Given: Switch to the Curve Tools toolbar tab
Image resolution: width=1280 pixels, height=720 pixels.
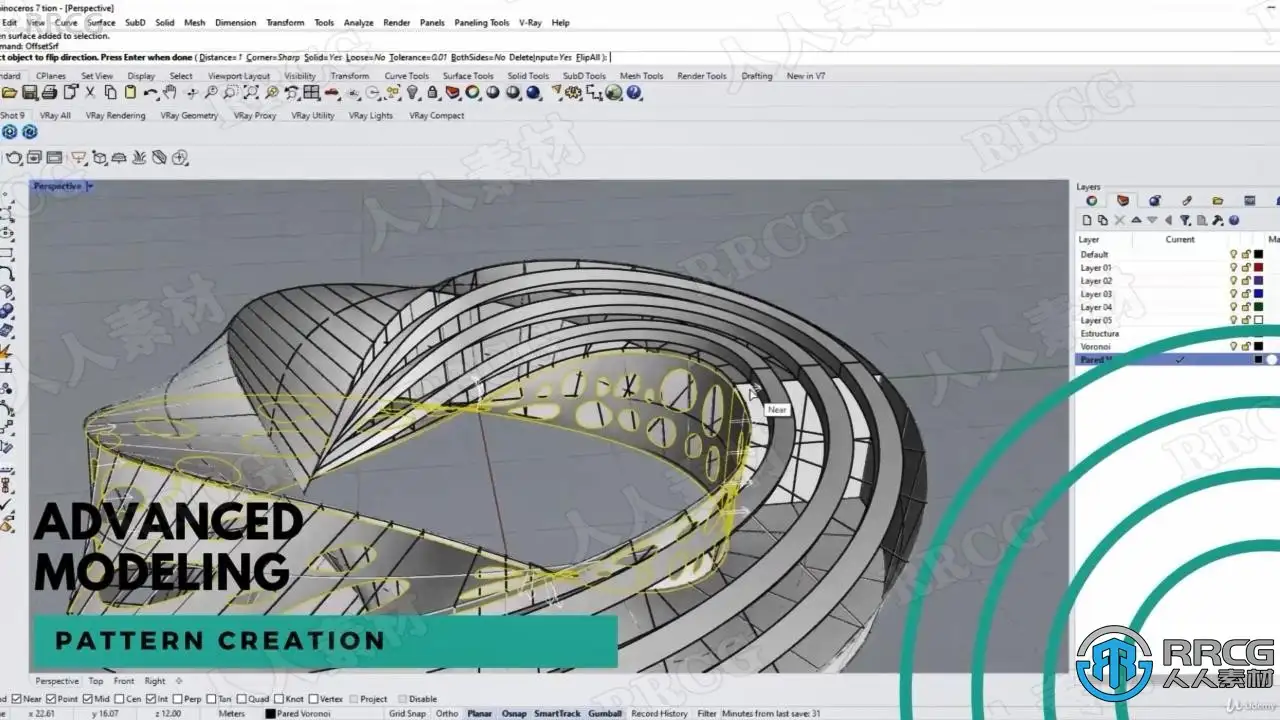Looking at the screenshot, I should 406,76.
